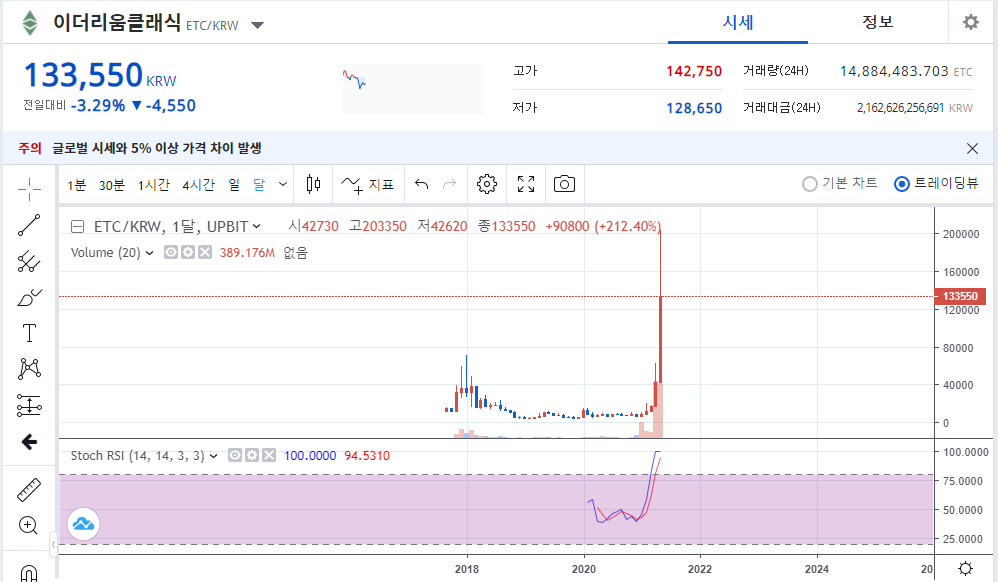Click the 2018 label on time axis
The height and width of the screenshot is (582, 998).
pyautogui.click(x=467, y=569)
